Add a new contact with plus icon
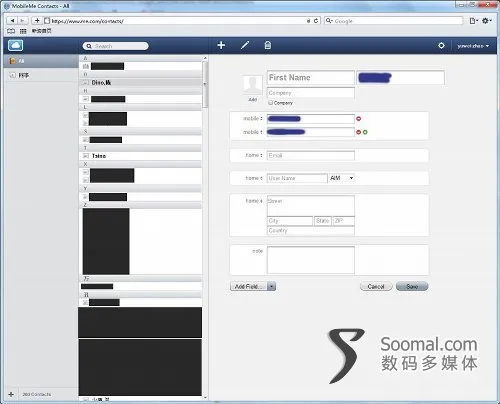 coord(221,45)
